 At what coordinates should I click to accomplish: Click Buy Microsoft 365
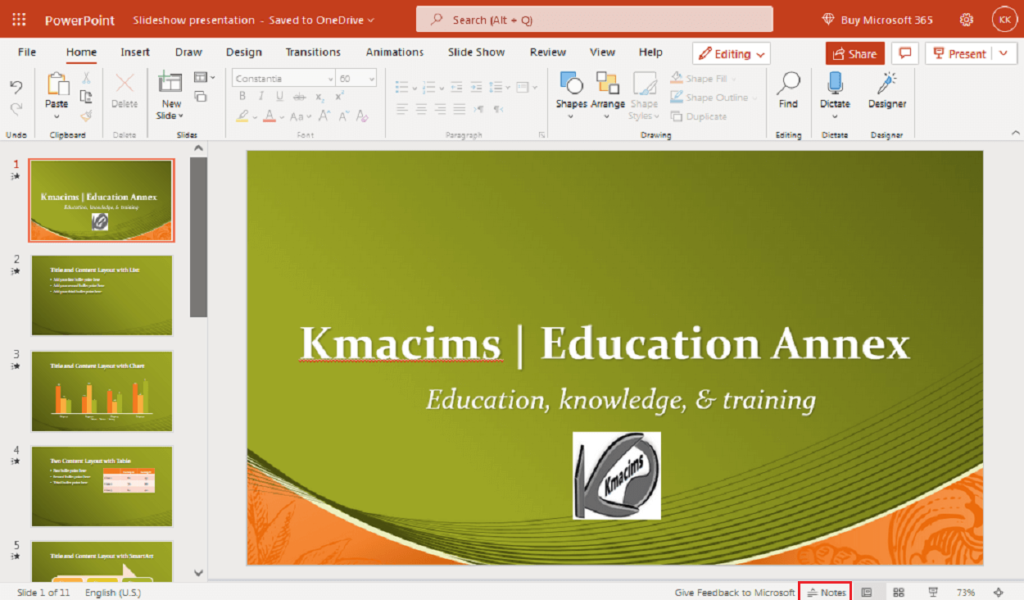876,20
